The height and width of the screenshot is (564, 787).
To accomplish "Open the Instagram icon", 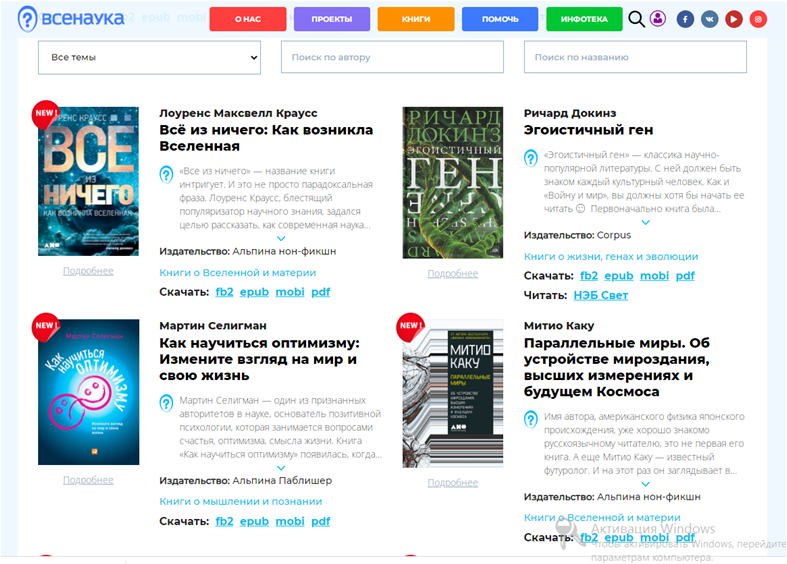I will tap(758, 19).
